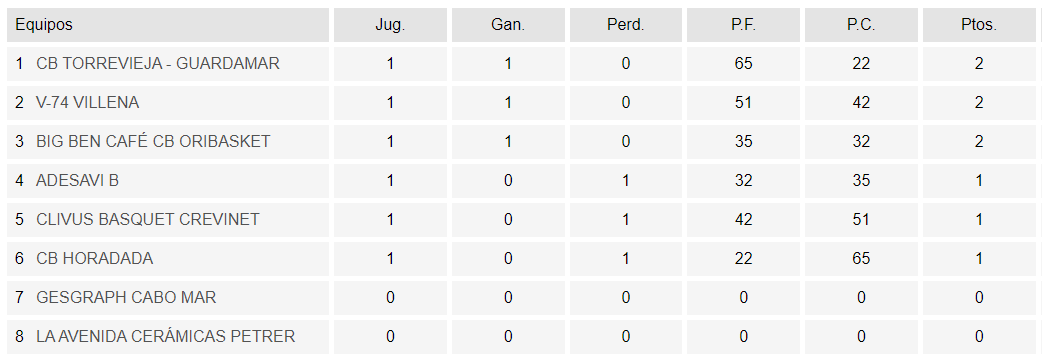Click the Gan. column header

coord(508,25)
